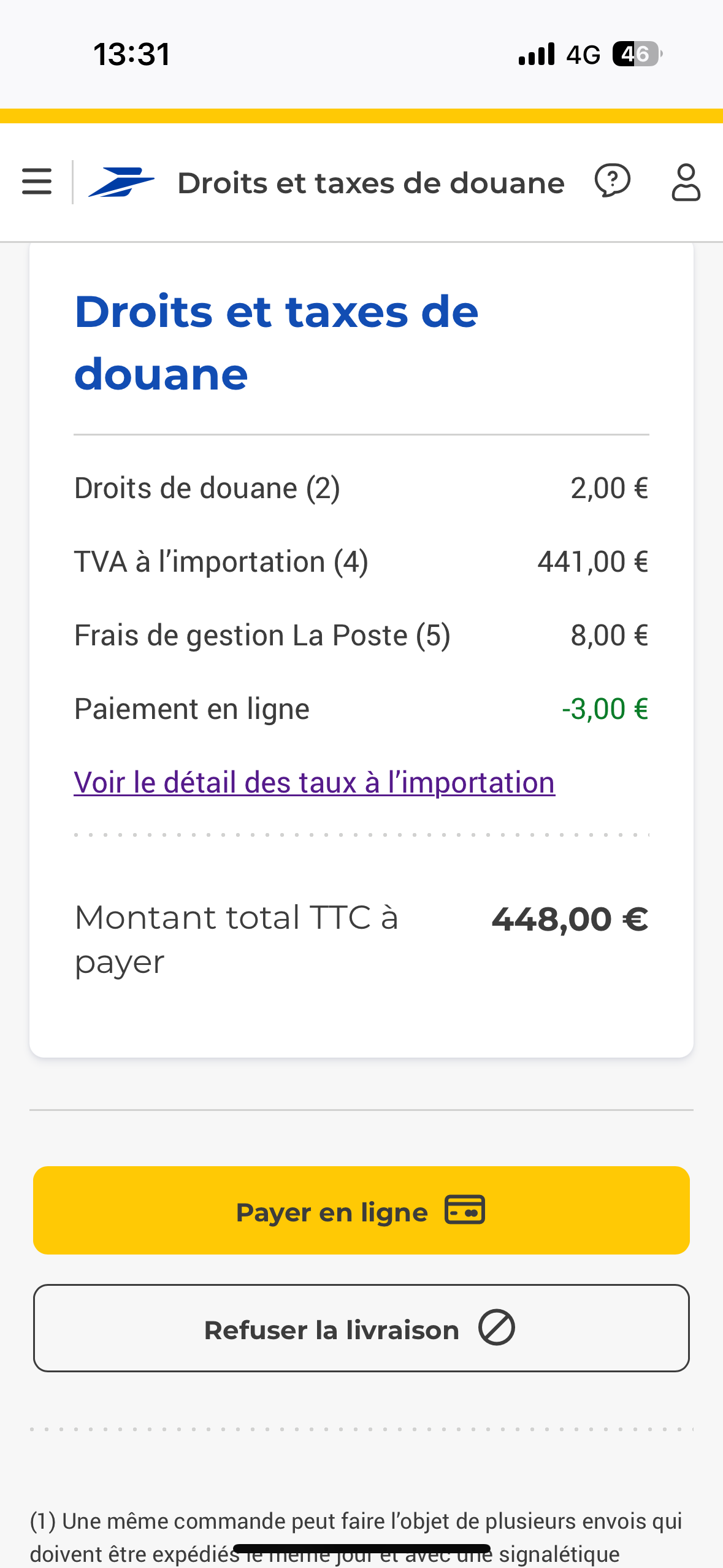The height and width of the screenshot is (1568, 723).
Task: Tap the cellular signal bars icon
Action: tap(537, 54)
